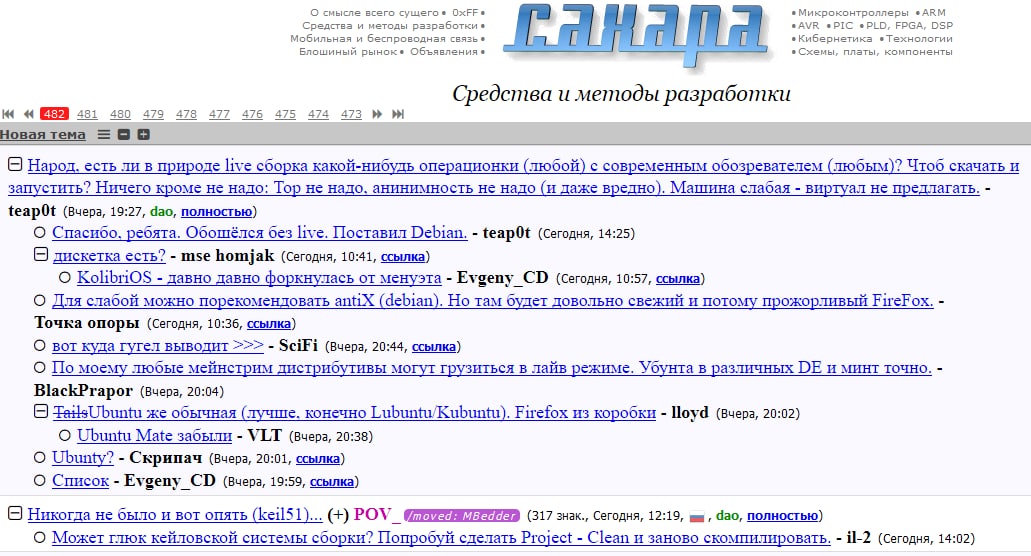Click 'ссылка' next to Скрипач
Image resolution: width=1031 pixels, height=556 pixels.
[318, 459]
